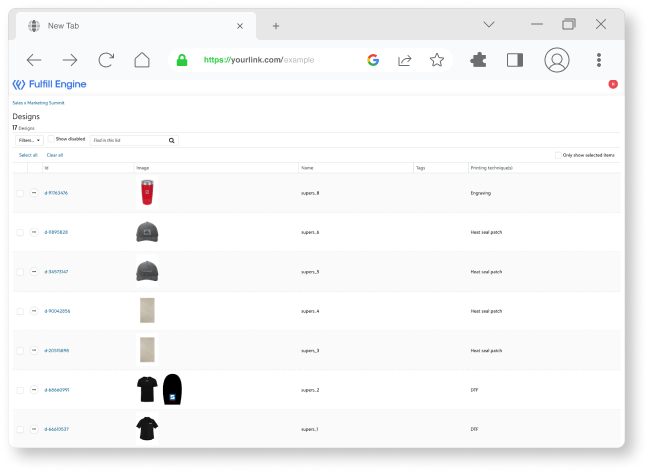
Task: Open design id link in supers_1 row
Action: click(x=56, y=429)
